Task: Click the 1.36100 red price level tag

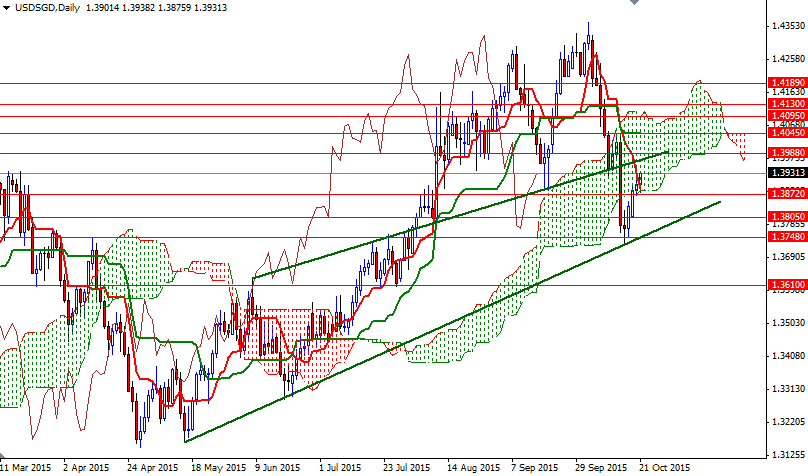Action: tap(787, 285)
